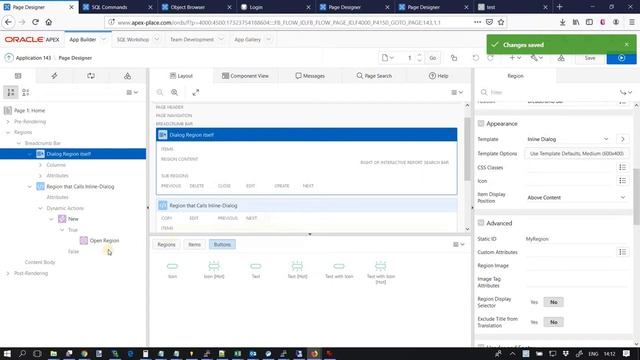Click the page lock icon in toolbar

pyautogui.click(x=454, y=58)
